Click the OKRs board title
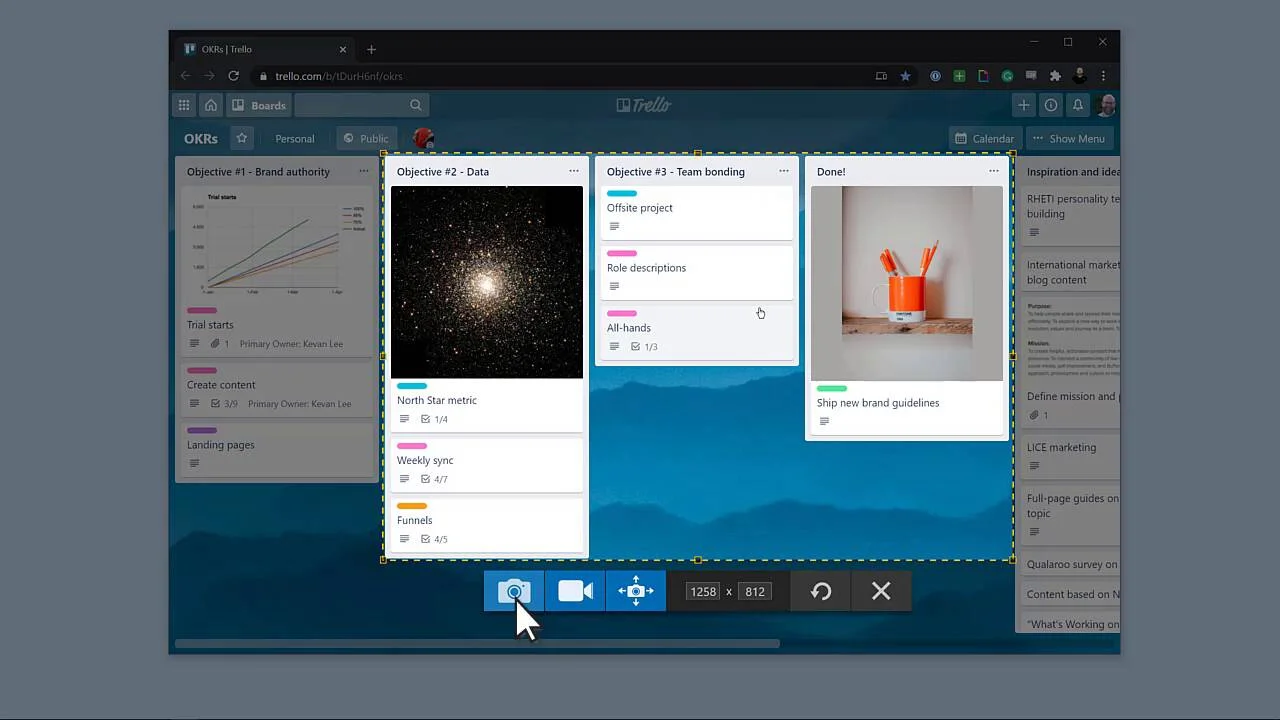The width and height of the screenshot is (1280, 720). click(x=201, y=139)
